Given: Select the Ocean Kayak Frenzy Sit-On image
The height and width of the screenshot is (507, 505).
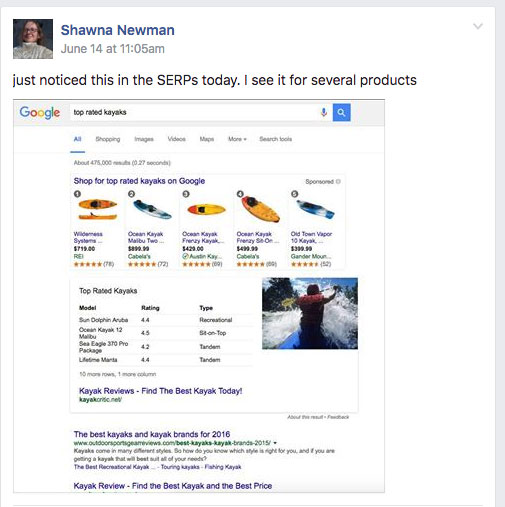Looking at the screenshot, I should click(x=260, y=209).
